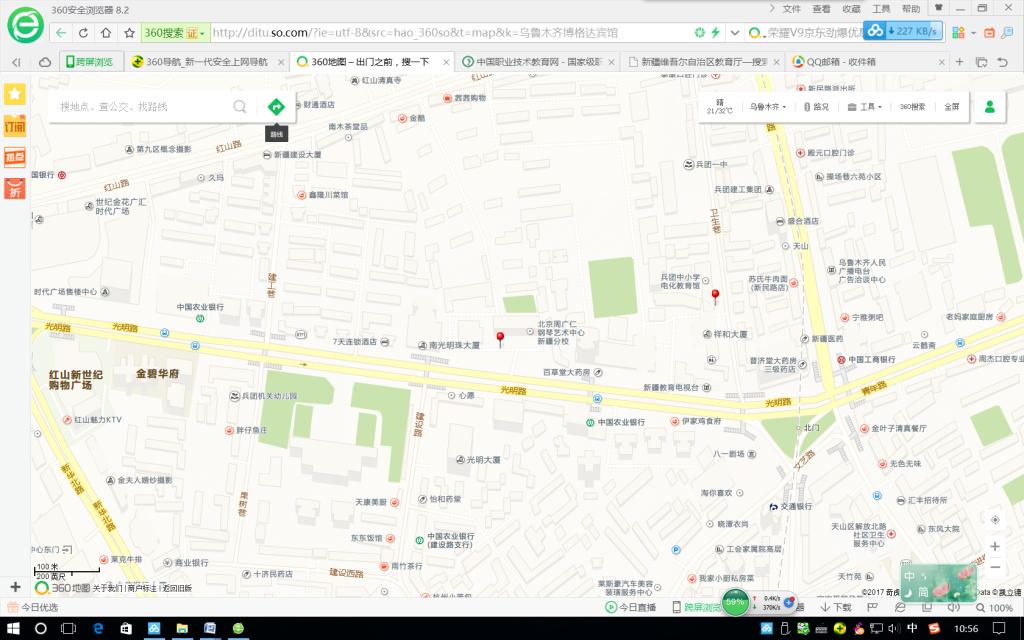1024x640 pixels.
Task: Click the magnifier icon in map search box
Action: (240, 106)
